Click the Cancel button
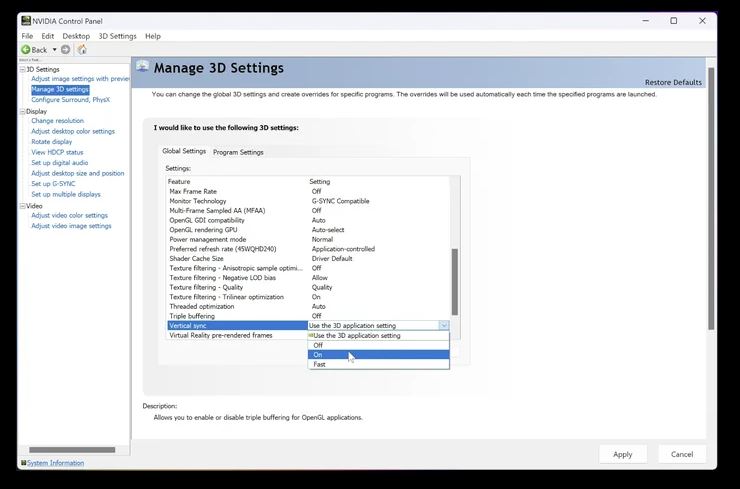 682,454
